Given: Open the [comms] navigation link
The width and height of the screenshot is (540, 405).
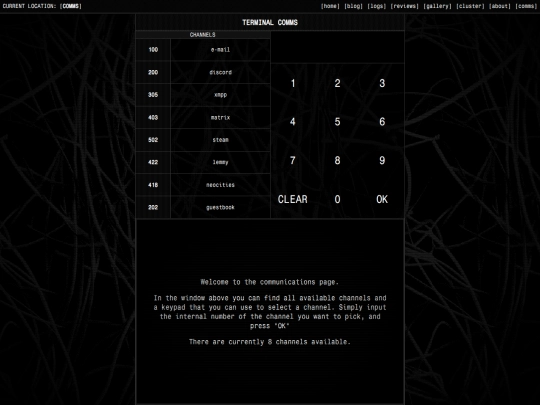Looking at the screenshot, I should (526, 6).
